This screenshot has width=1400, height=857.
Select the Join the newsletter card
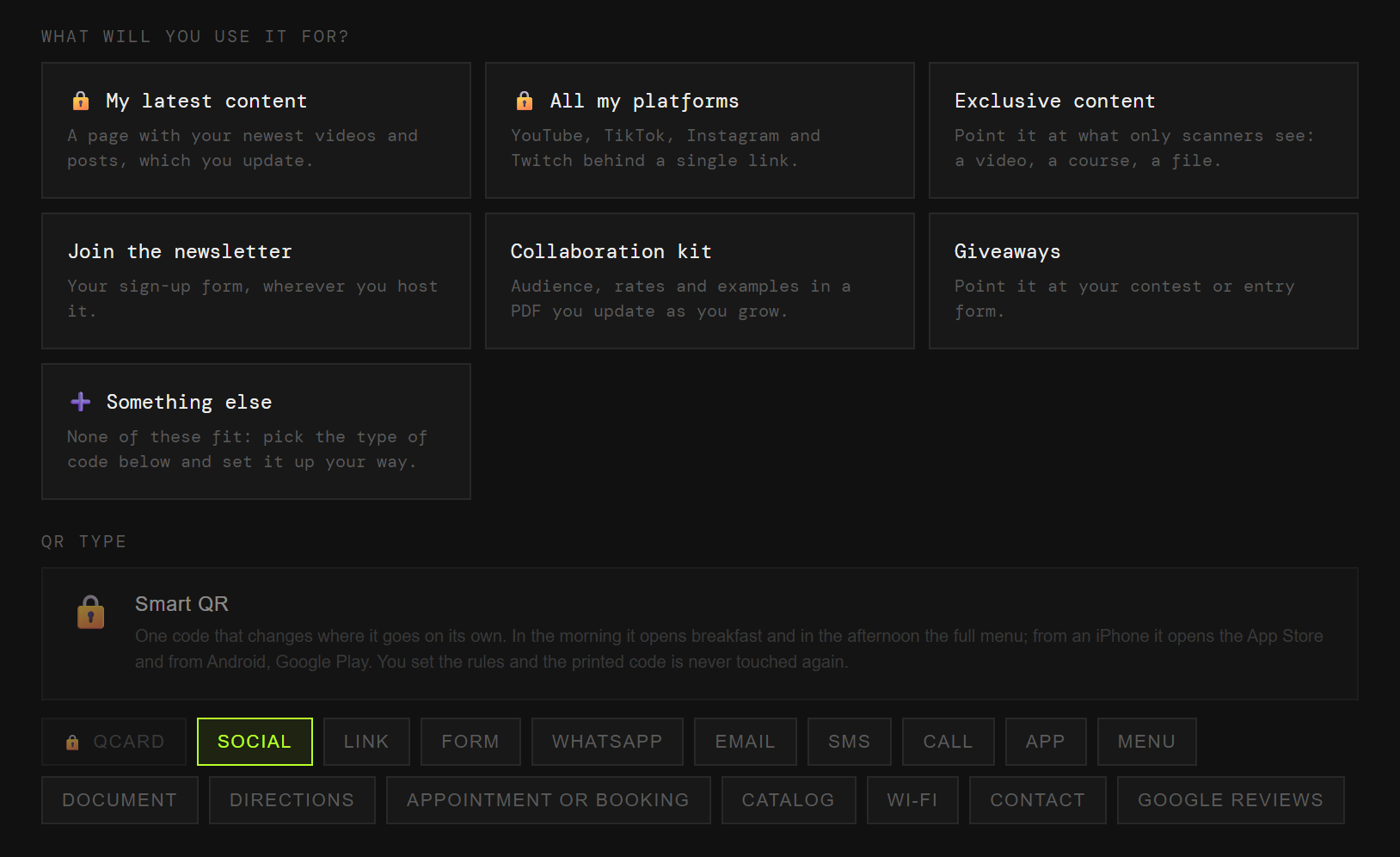tap(256, 281)
